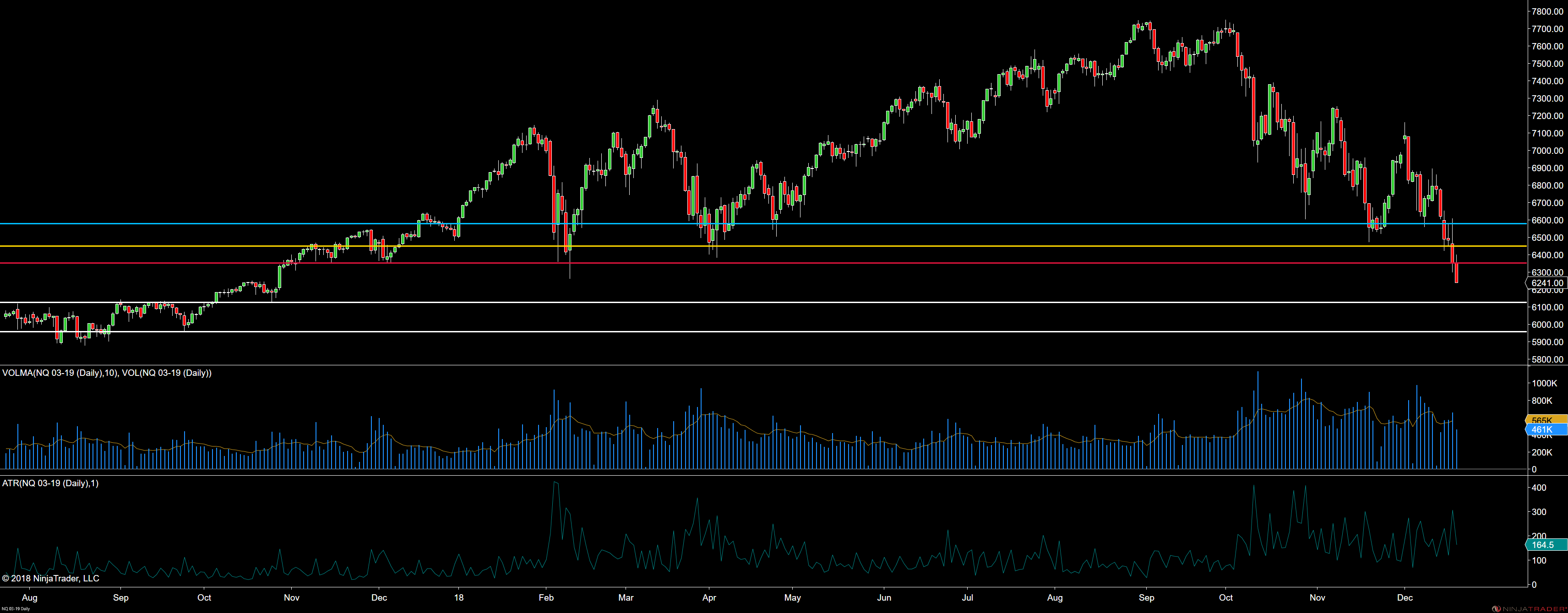Click the 6100.00 price axis label
The width and height of the screenshot is (1568, 613).
click(x=1547, y=307)
